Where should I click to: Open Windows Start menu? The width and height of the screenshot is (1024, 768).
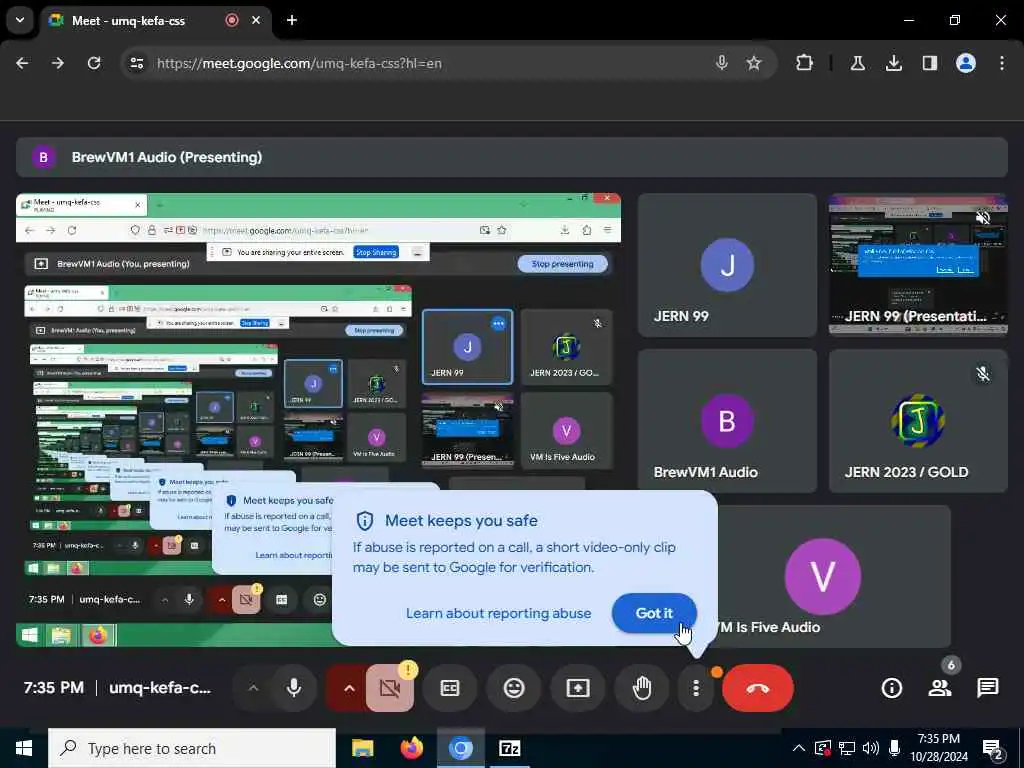click(24, 748)
